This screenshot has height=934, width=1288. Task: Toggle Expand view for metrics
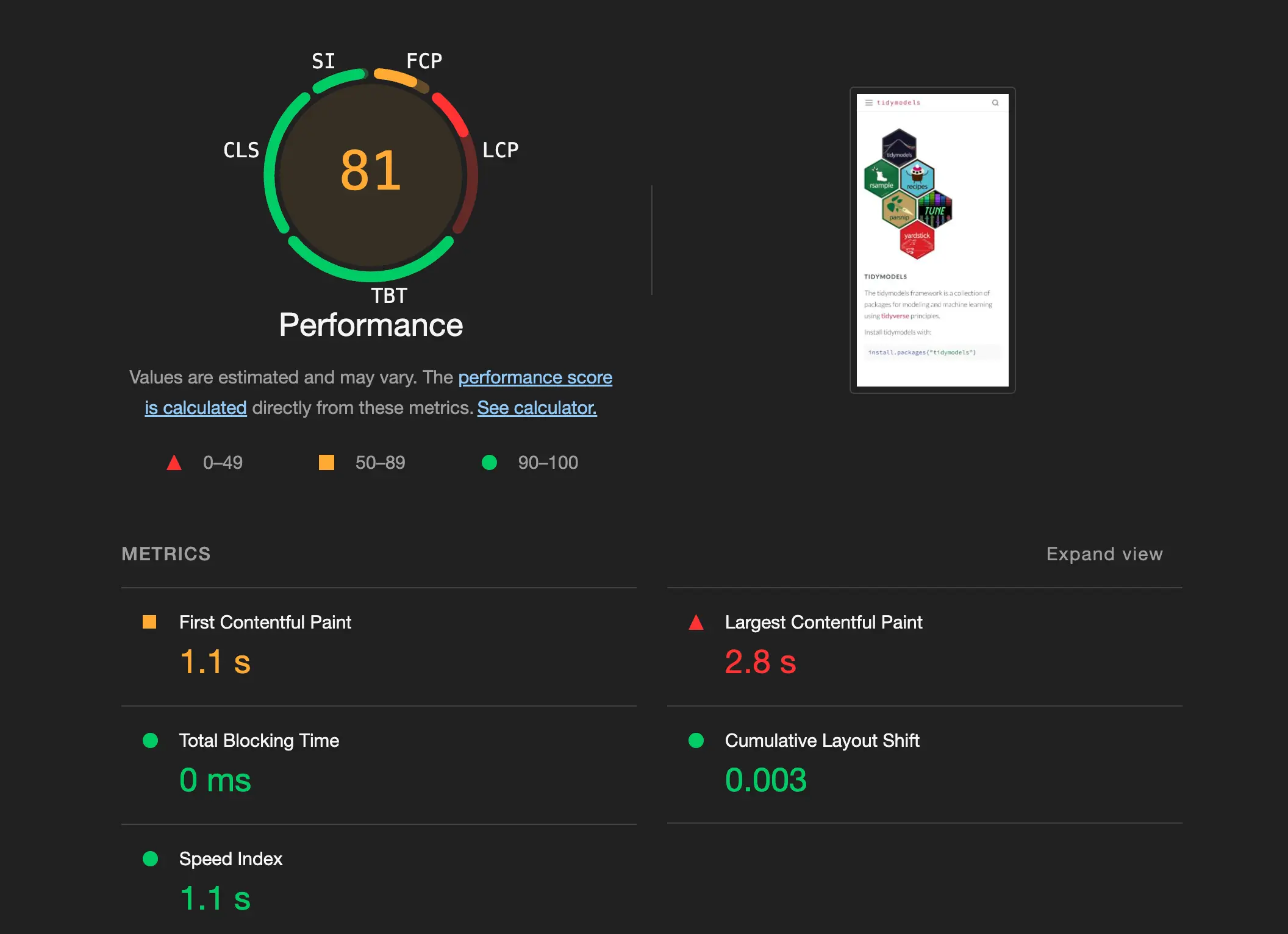[x=1104, y=554]
